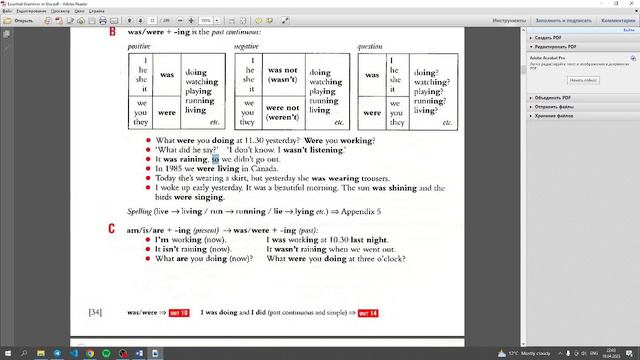
Task: Click the highlighted word 'so' in document
Action: coord(215,159)
